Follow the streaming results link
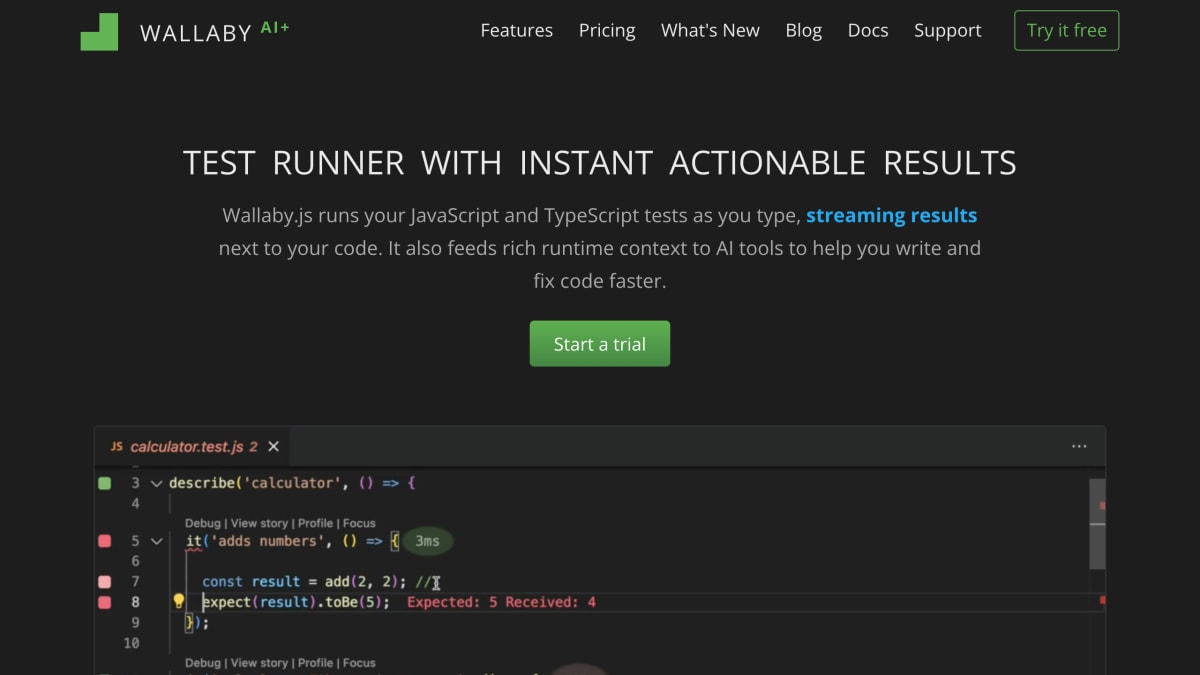The image size is (1200, 675). 891,215
